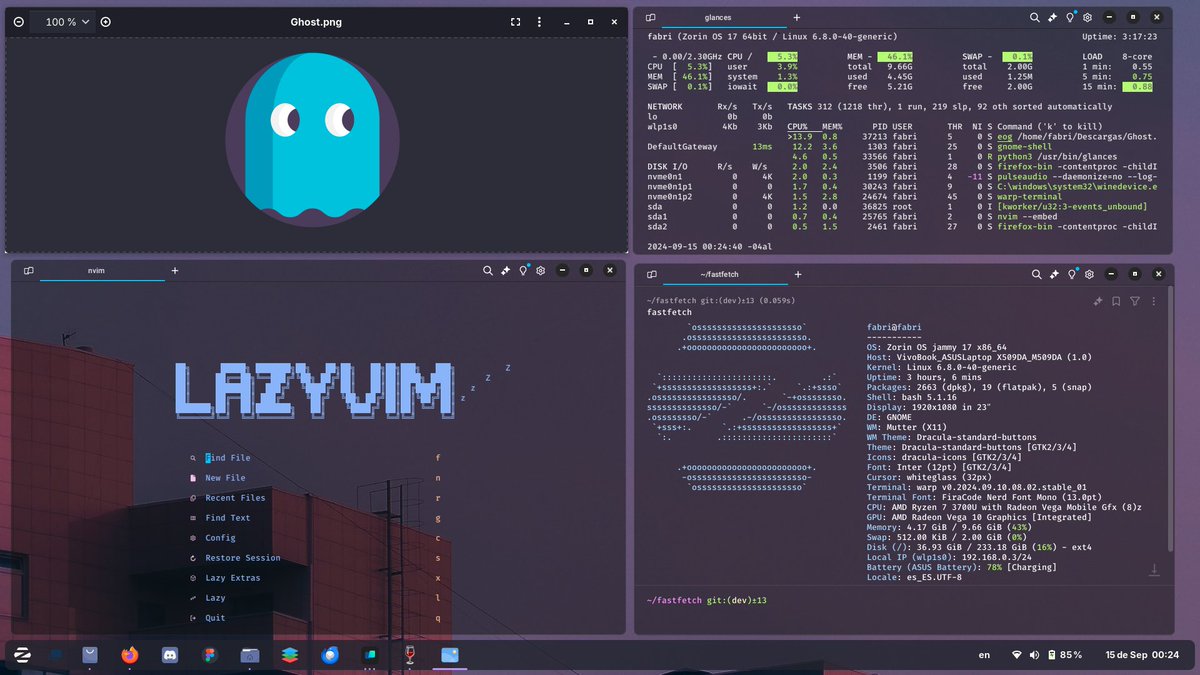The width and height of the screenshot is (1200, 675).
Task: Filter the fastfetch block output
Action: tap(1135, 302)
